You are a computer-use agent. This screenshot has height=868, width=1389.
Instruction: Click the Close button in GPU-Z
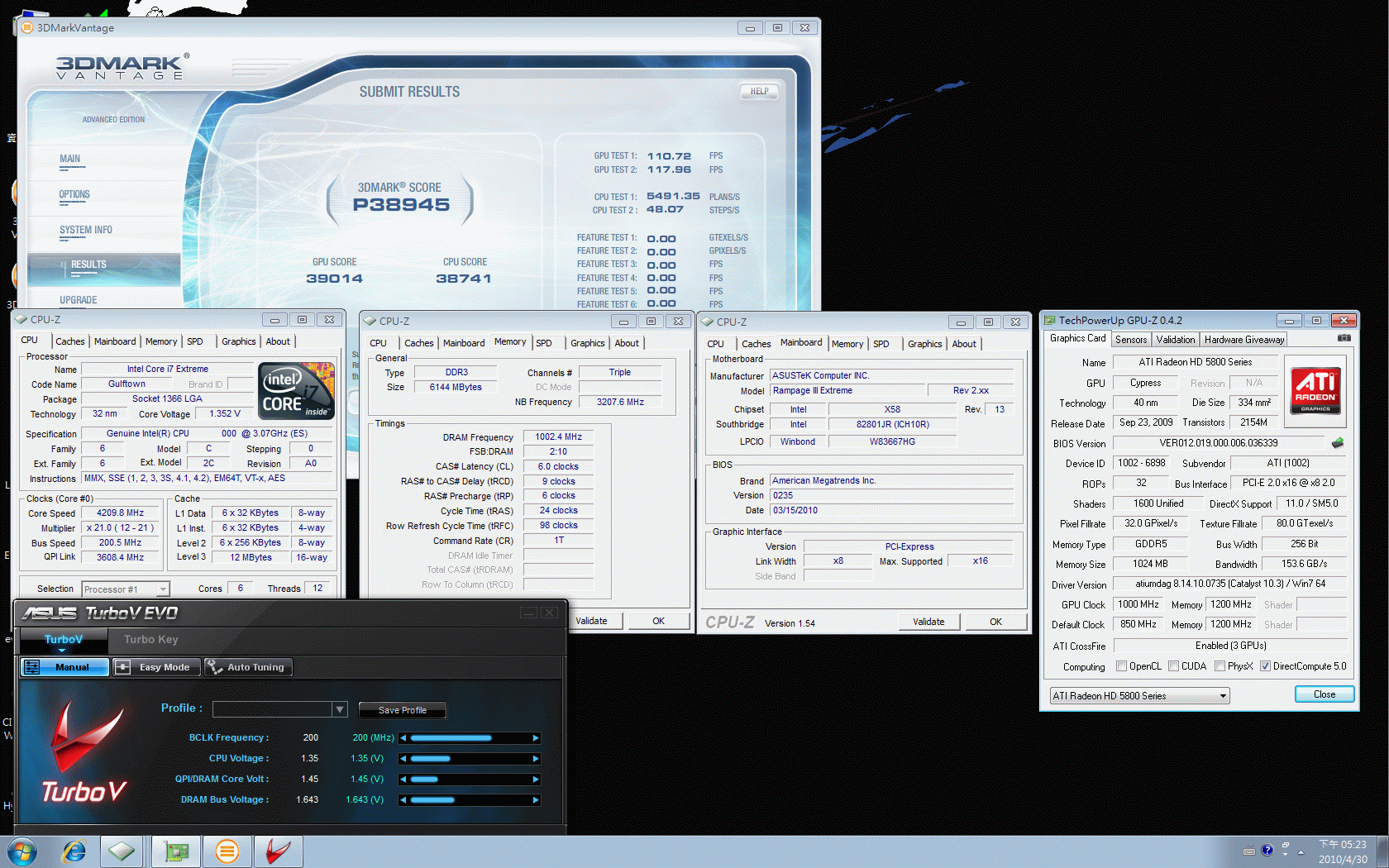click(x=1325, y=694)
